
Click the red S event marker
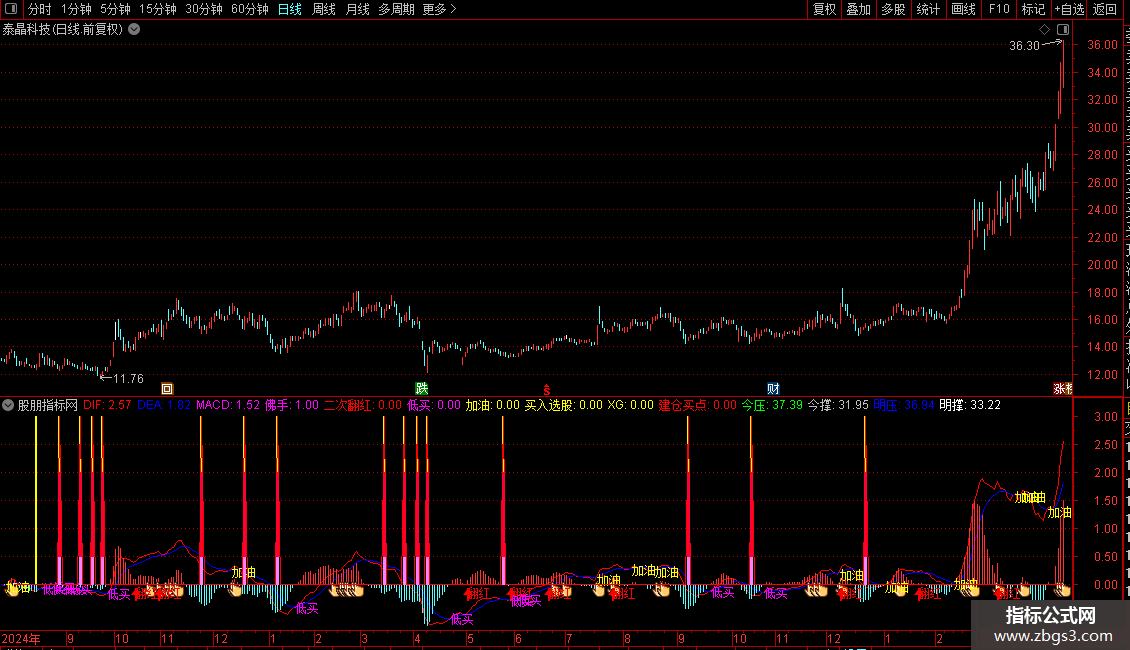pyautogui.click(x=547, y=389)
